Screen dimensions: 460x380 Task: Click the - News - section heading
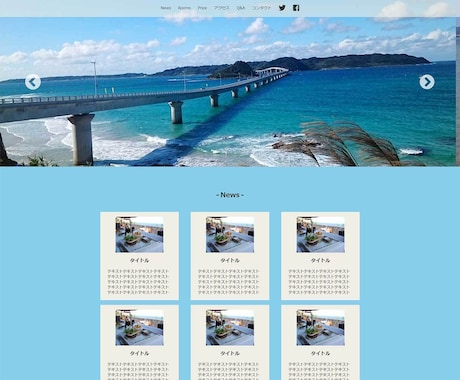coord(230,195)
